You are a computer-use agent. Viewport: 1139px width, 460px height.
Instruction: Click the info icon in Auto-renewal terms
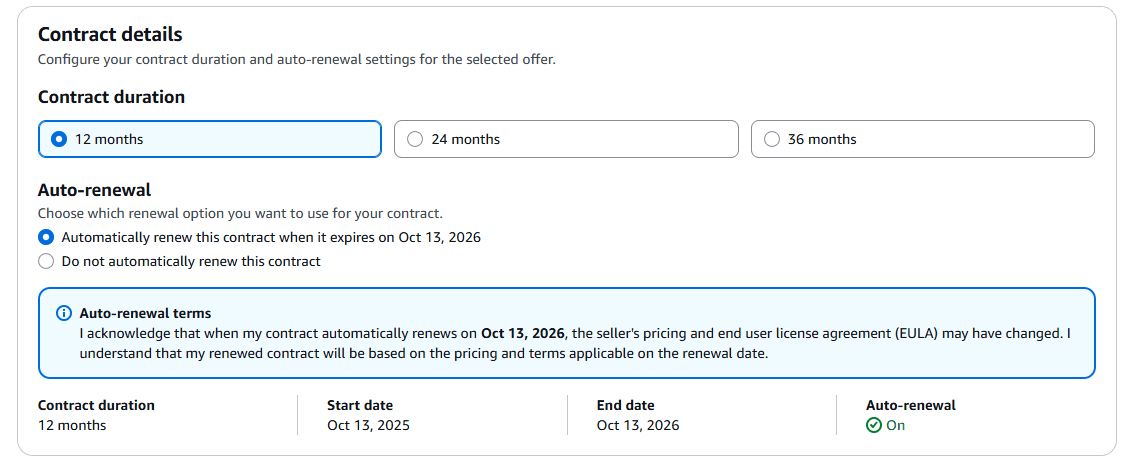(64, 313)
